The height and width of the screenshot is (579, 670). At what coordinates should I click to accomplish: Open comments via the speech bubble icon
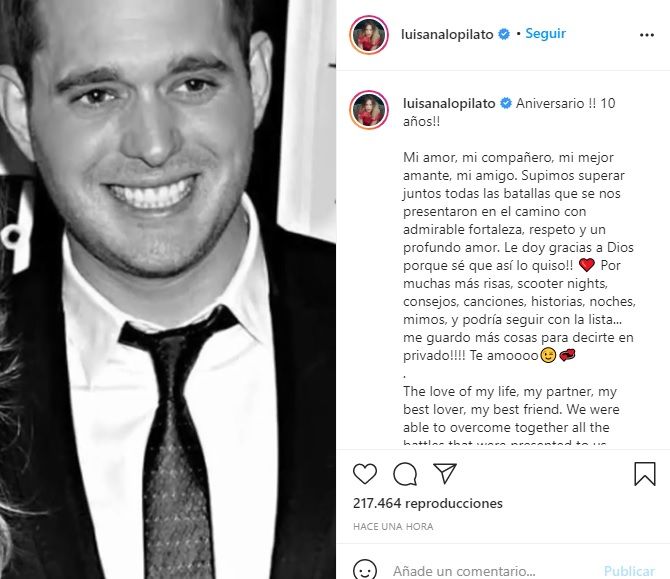point(405,474)
